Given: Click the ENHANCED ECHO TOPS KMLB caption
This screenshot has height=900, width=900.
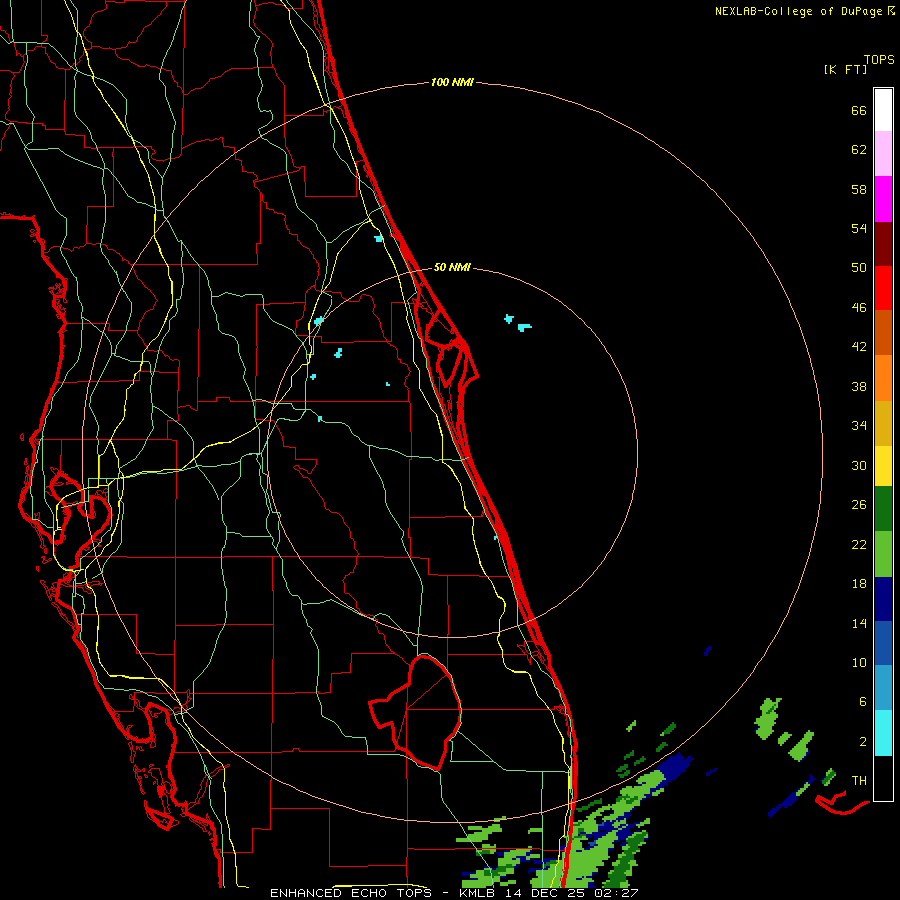Looking at the screenshot, I should pyautogui.click(x=454, y=893).
